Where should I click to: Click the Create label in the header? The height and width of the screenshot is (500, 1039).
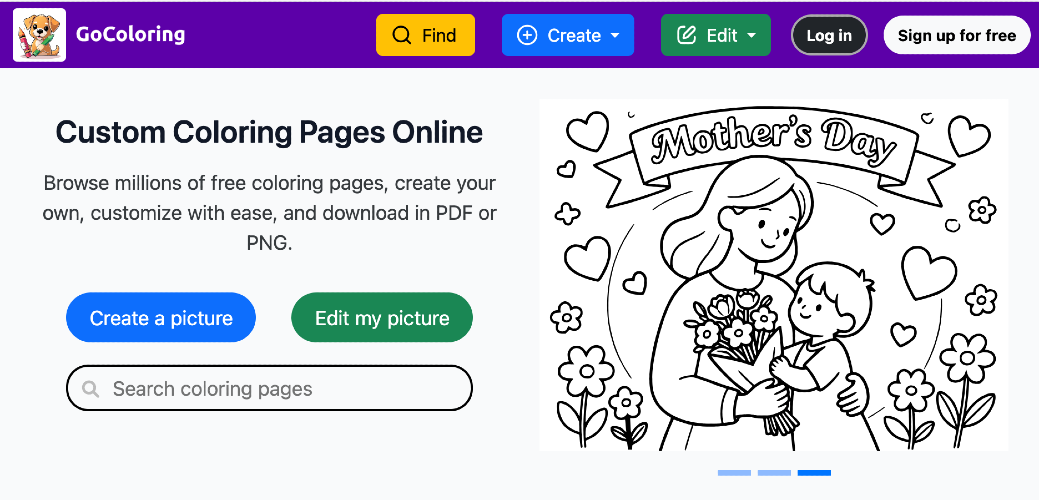pyautogui.click(x=574, y=35)
